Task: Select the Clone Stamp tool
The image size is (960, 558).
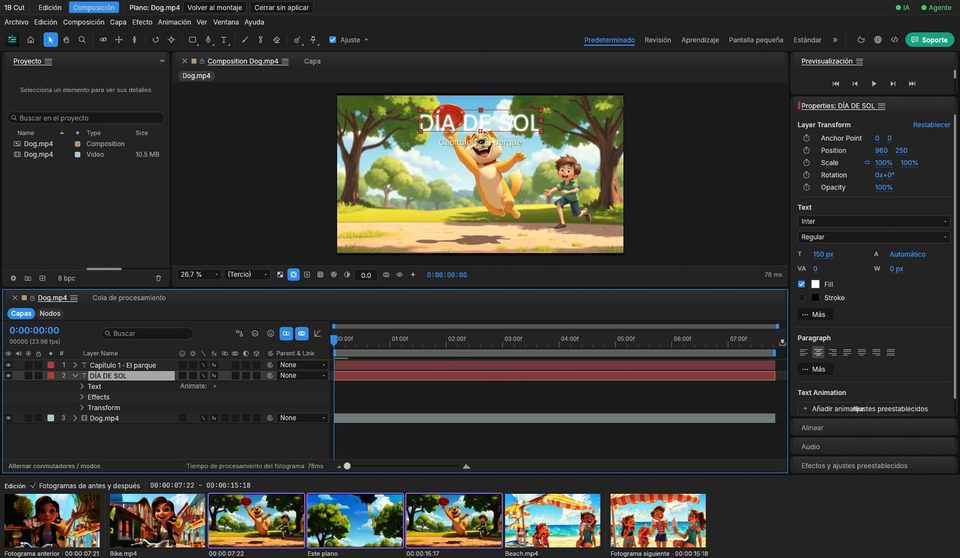Action: click(x=260, y=40)
